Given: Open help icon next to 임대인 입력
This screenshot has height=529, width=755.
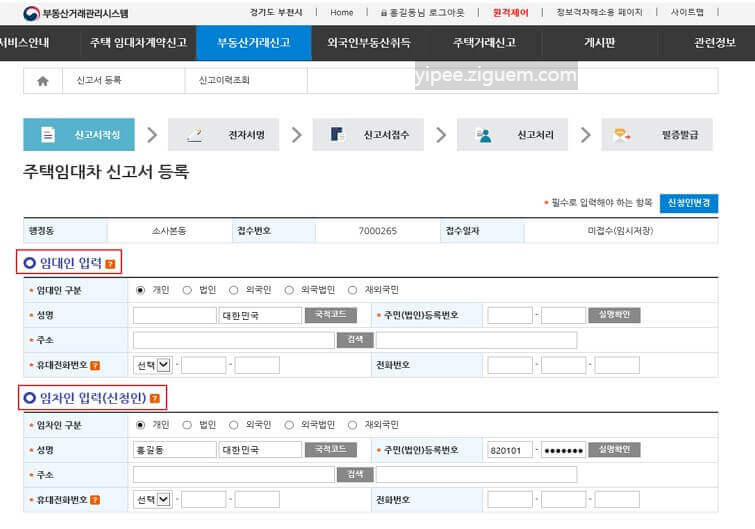Looking at the screenshot, I should click(110, 264).
